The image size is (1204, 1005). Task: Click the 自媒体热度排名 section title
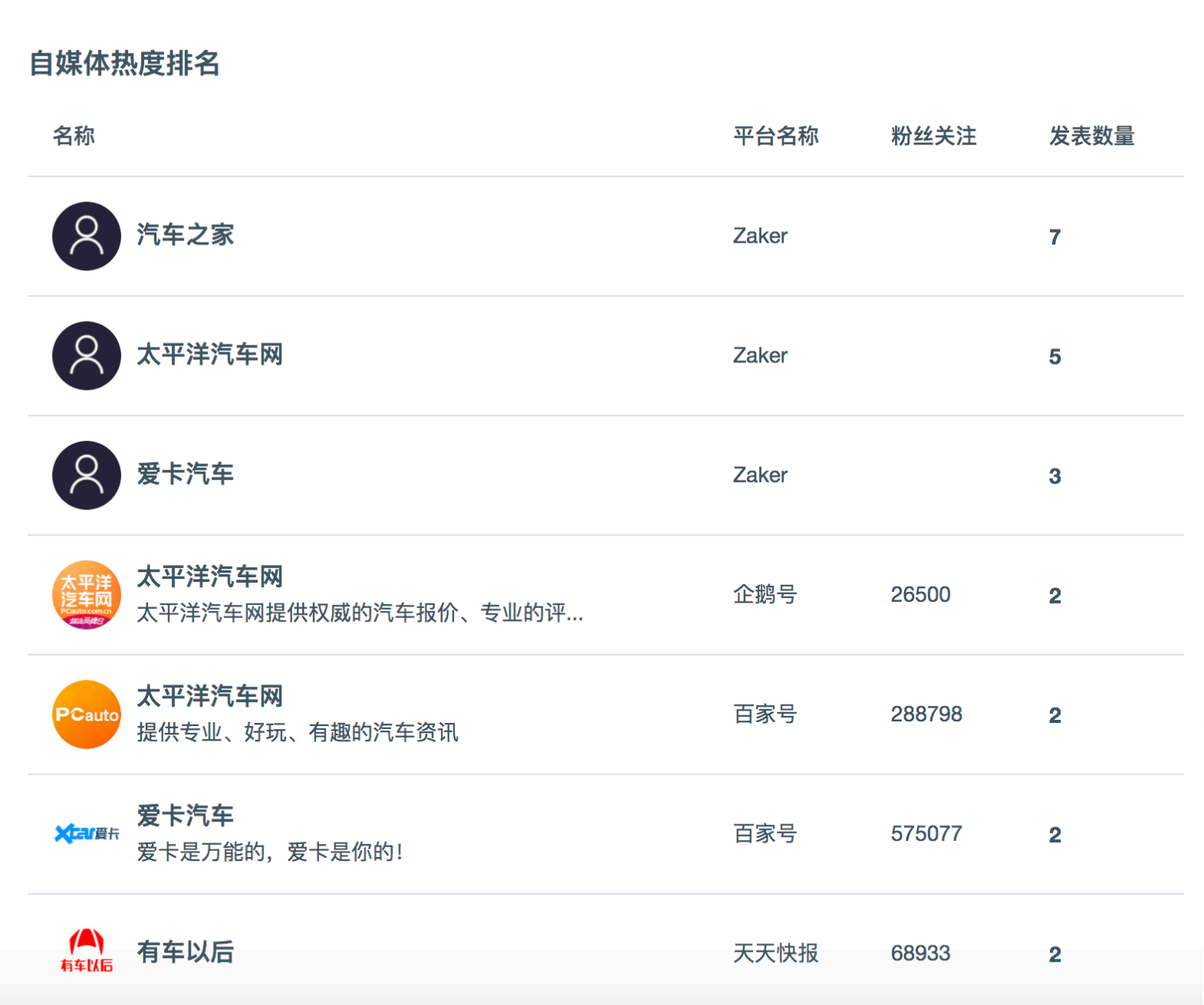pos(125,63)
